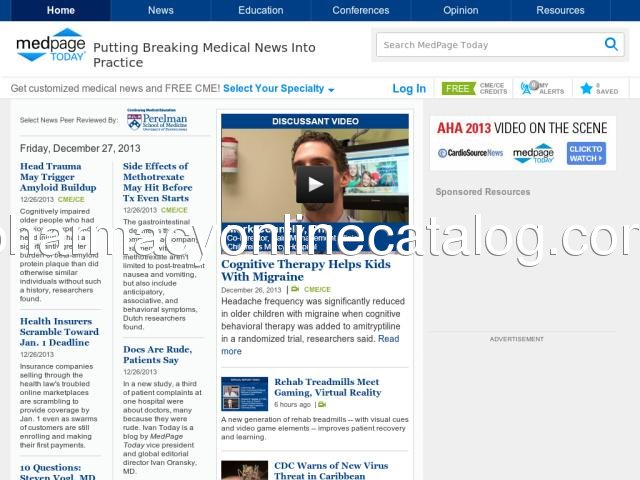Screen dimensions: 640x480
Task: Click the Perelman School of Medicine logo
Action: 157,120
